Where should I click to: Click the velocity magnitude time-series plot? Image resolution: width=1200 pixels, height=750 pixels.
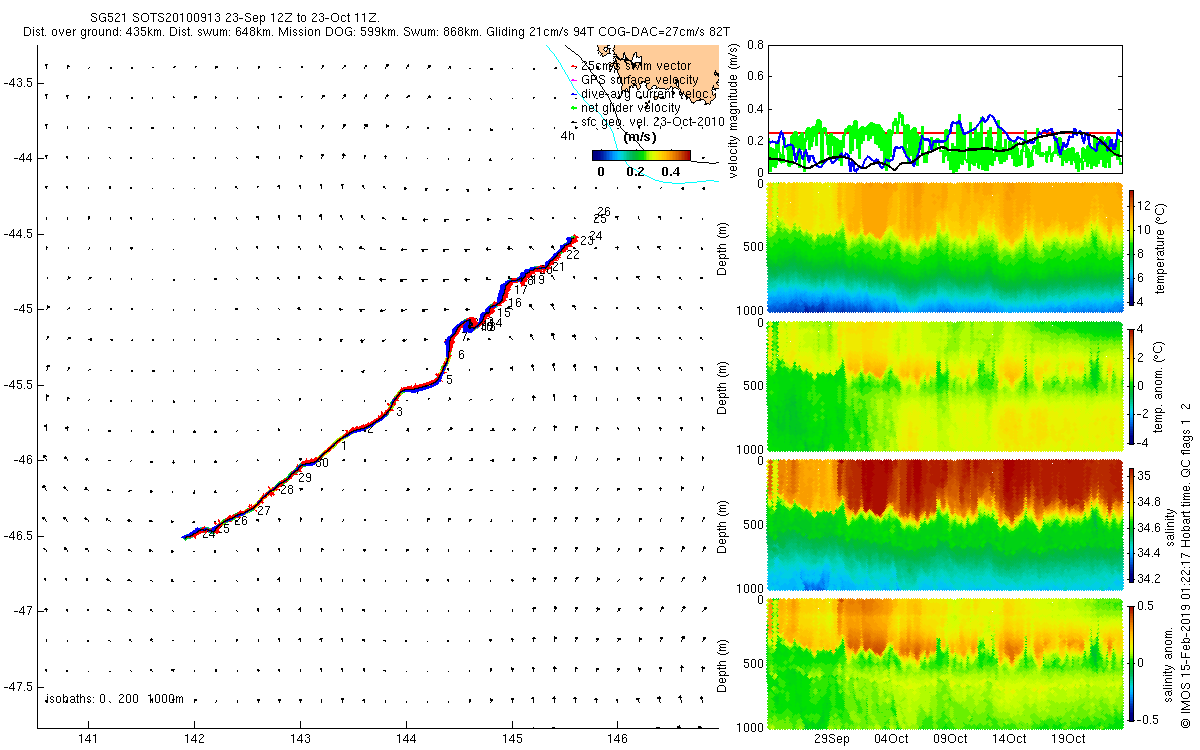[944, 108]
